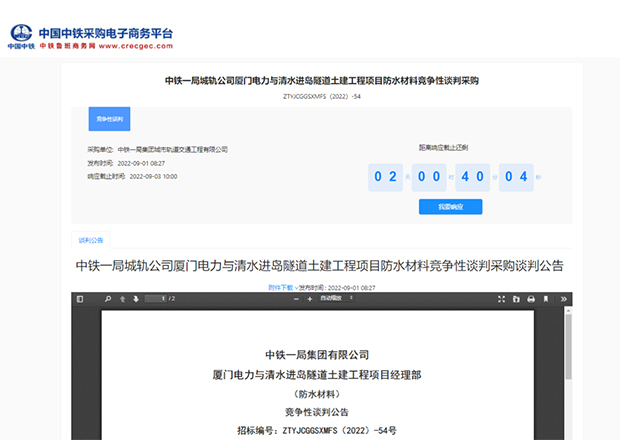Toggle the PDF viewer sidebar

coord(80,299)
